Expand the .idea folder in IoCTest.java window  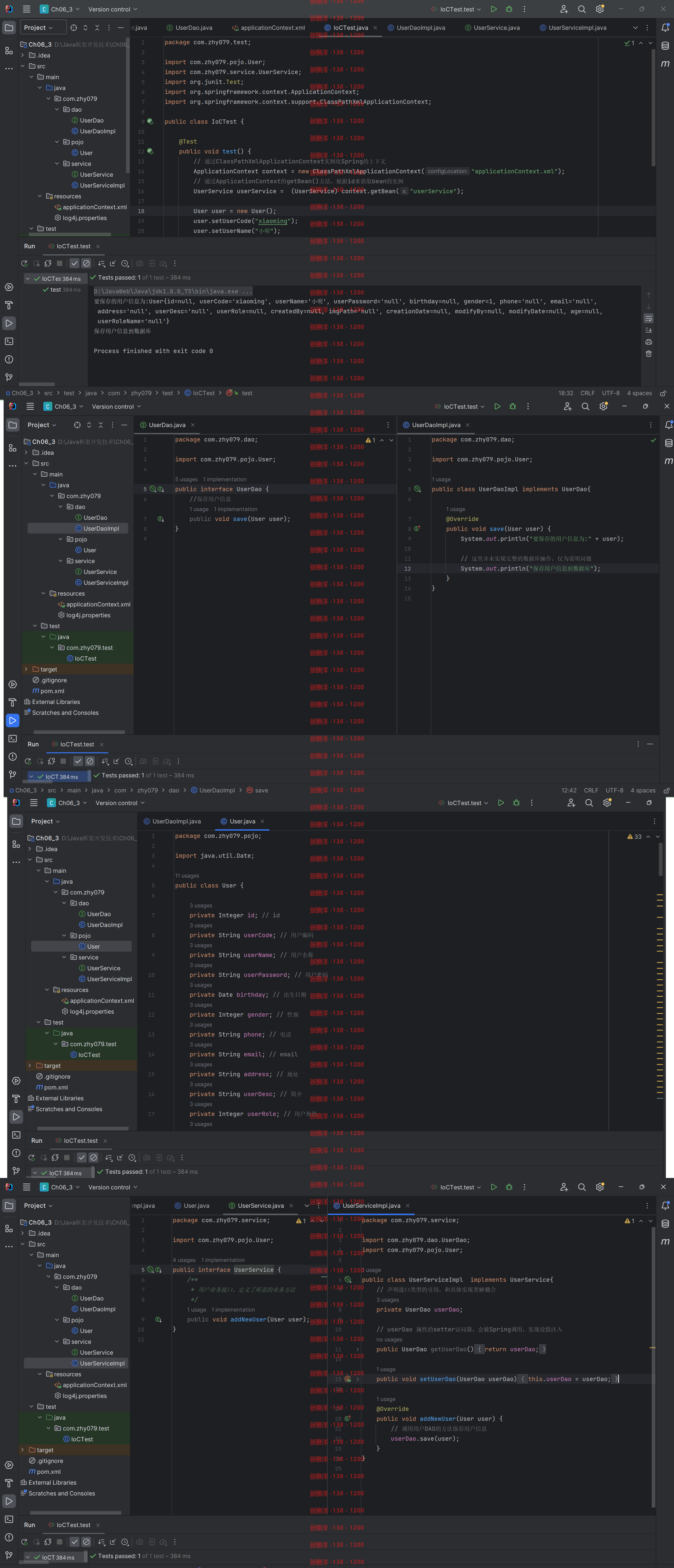click(23, 55)
